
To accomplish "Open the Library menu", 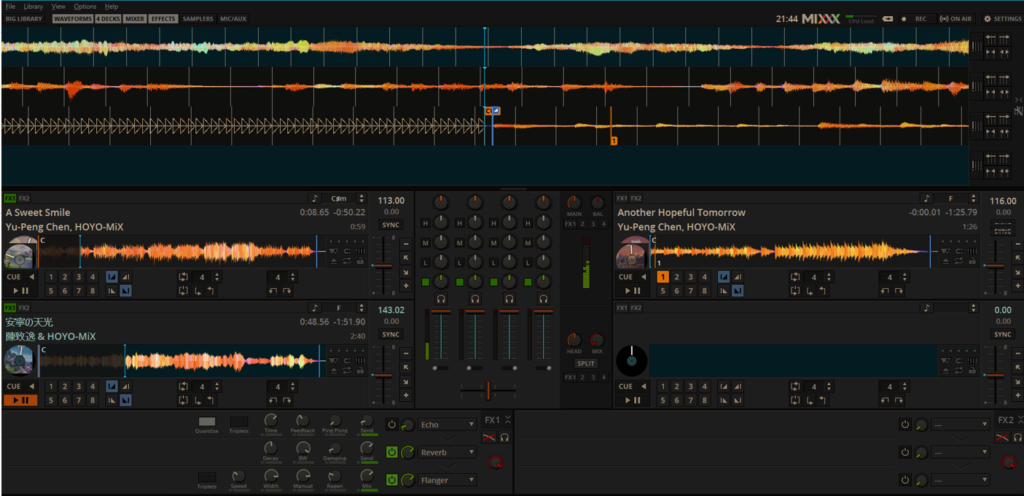I will [33, 6].
